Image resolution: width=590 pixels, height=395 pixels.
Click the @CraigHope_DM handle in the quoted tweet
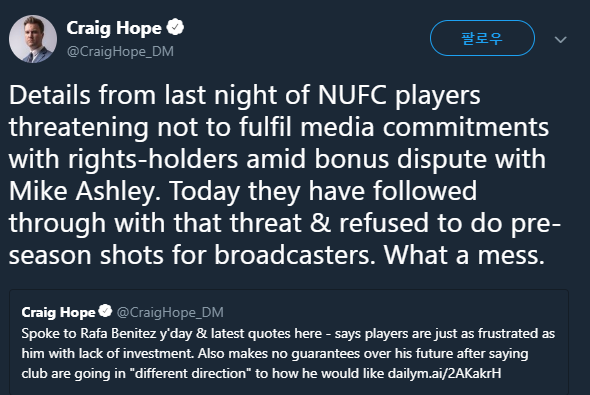170,312
